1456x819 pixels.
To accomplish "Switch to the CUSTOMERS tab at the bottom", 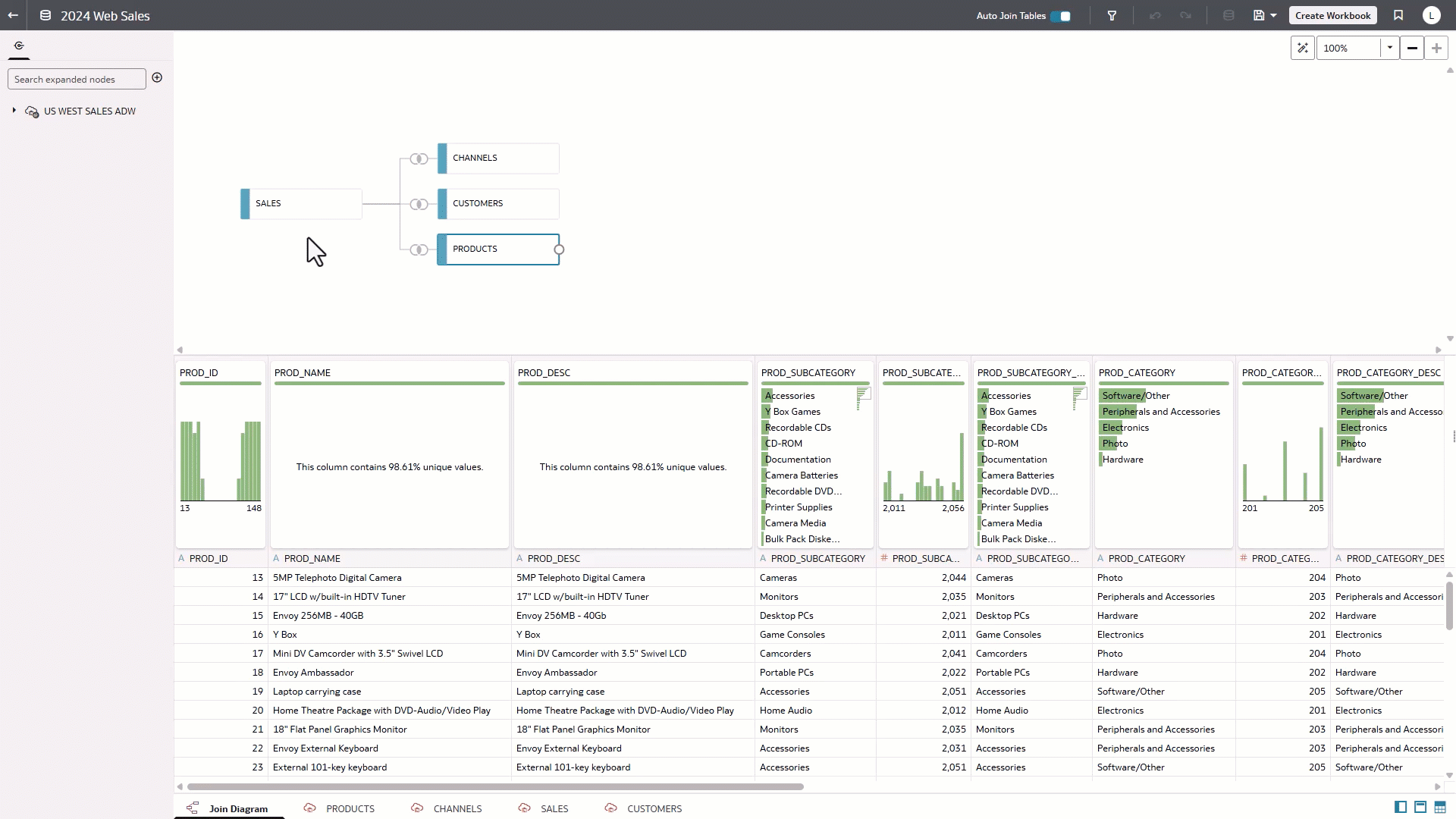I will pyautogui.click(x=654, y=808).
